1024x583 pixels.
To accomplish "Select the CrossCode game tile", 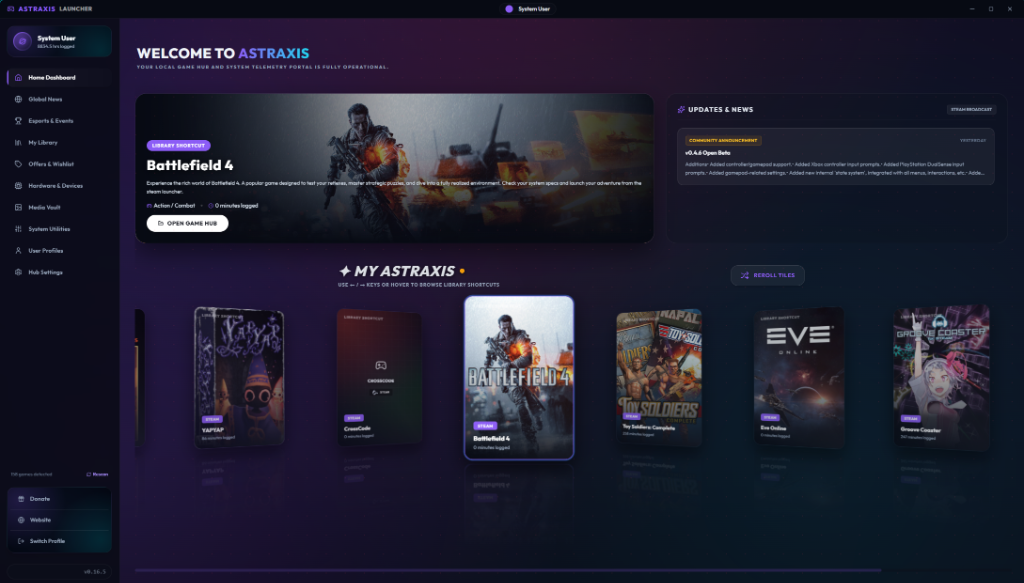I will tap(379, 377).
